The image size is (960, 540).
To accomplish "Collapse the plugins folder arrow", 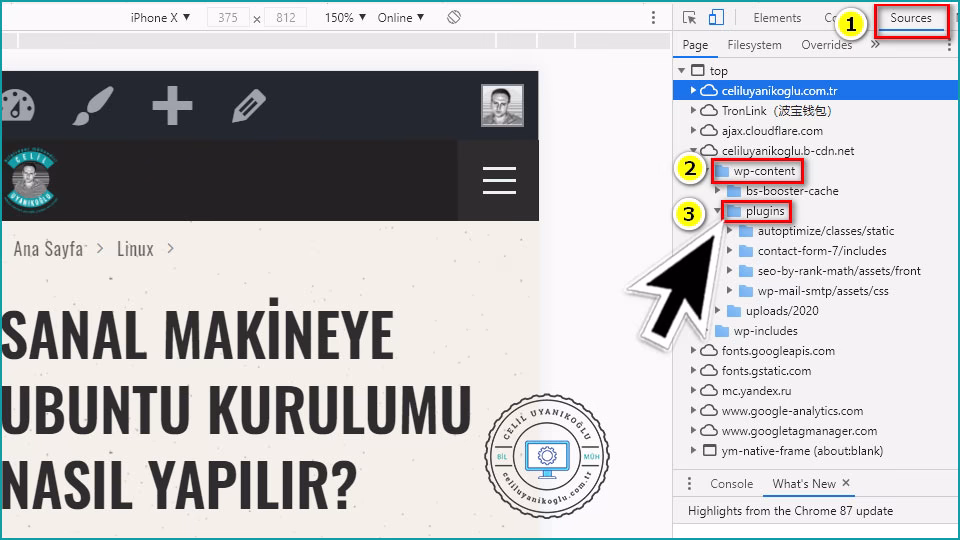I will pos(717,211).
